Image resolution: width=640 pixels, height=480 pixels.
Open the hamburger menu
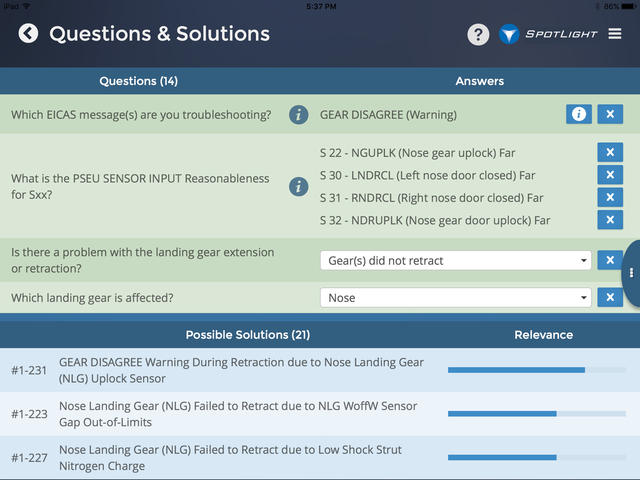point(615,34)
